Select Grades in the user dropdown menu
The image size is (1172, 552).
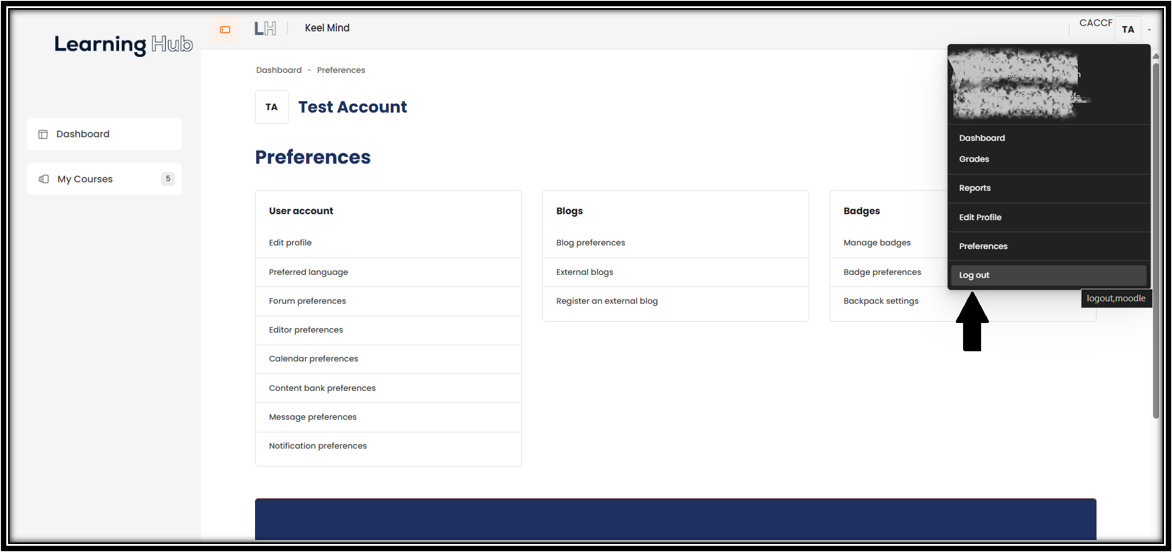point(974,159)
